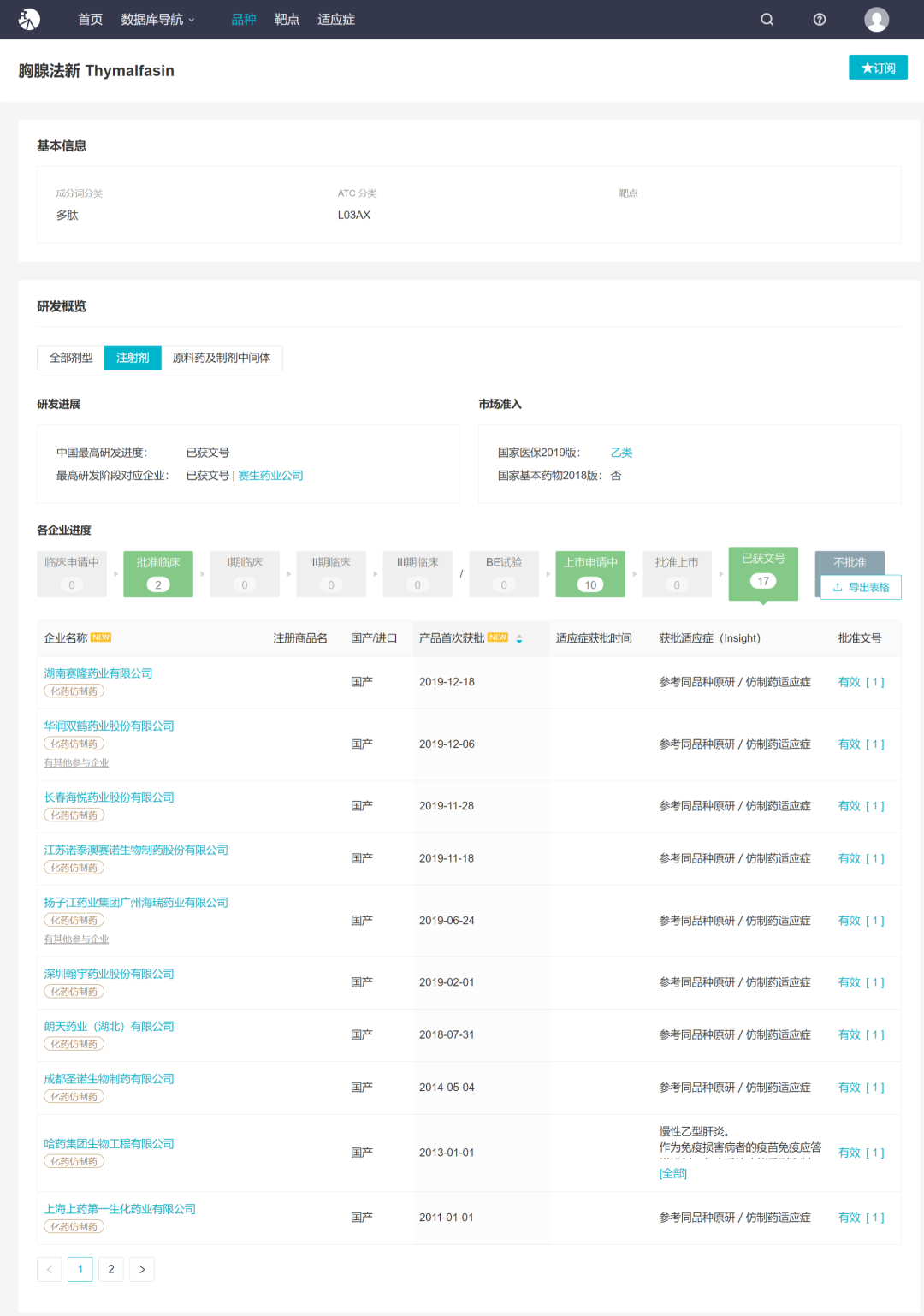
Task: Open 有效 [1] approval number for 上海上药第一生化
Action: tap(862, 1218)
